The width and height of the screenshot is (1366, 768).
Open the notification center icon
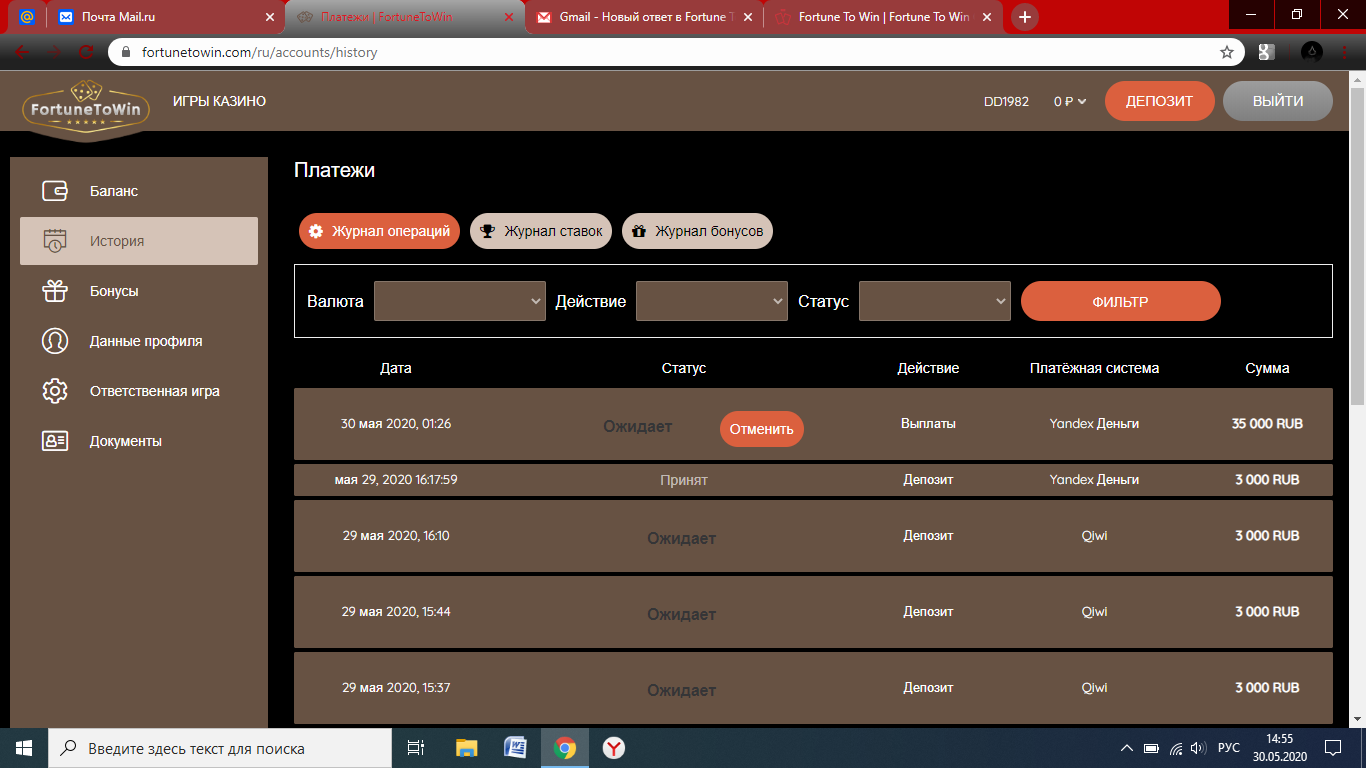point(1333,748)
